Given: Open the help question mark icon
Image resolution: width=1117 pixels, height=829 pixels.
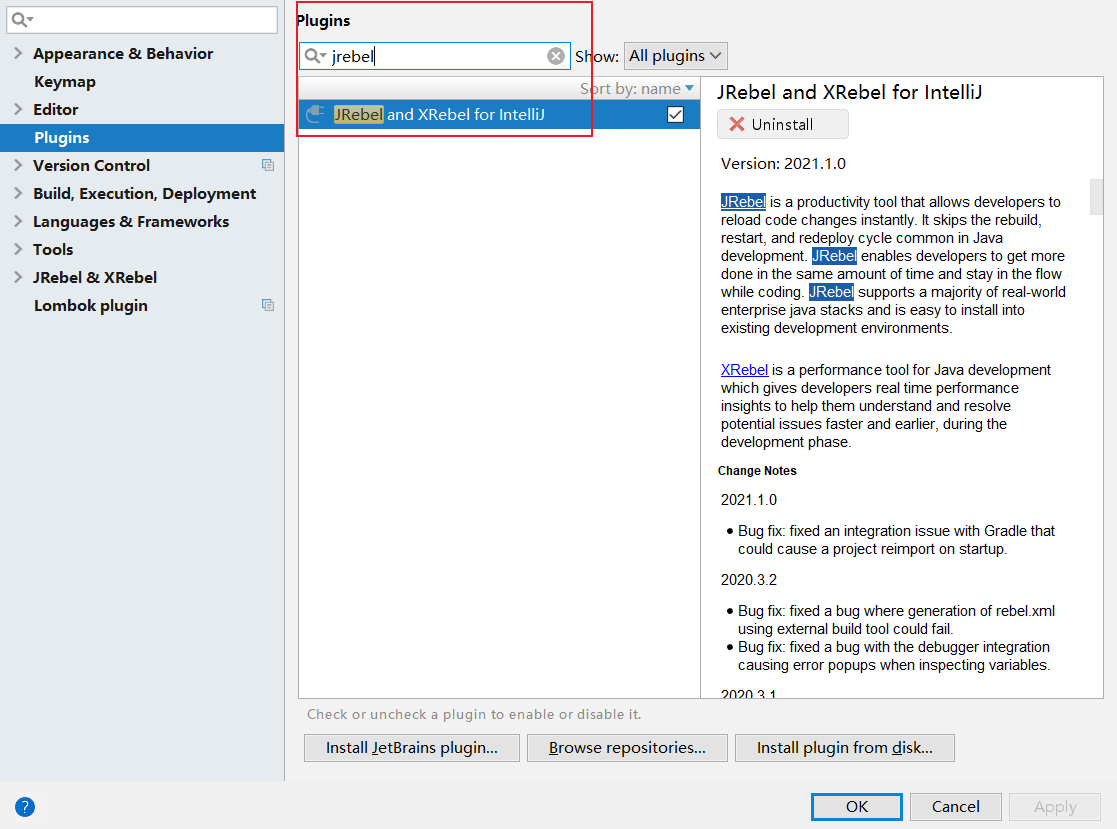Looking at the screenshot, I should [x=25, y=807].
